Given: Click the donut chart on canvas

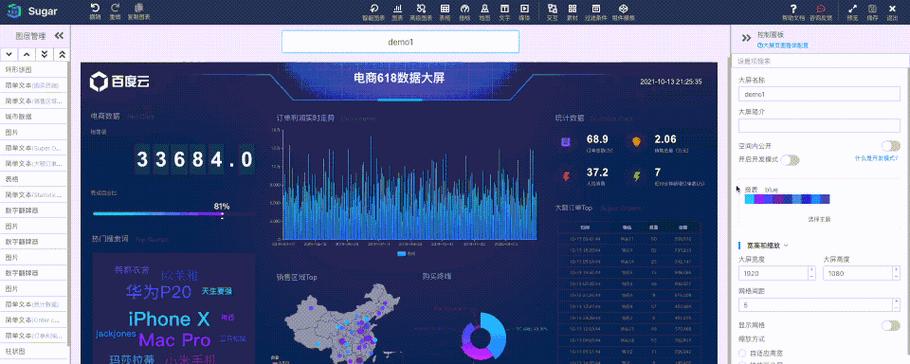Looking at the screenshot, I should pyautogui.click(x=484, y=337).
